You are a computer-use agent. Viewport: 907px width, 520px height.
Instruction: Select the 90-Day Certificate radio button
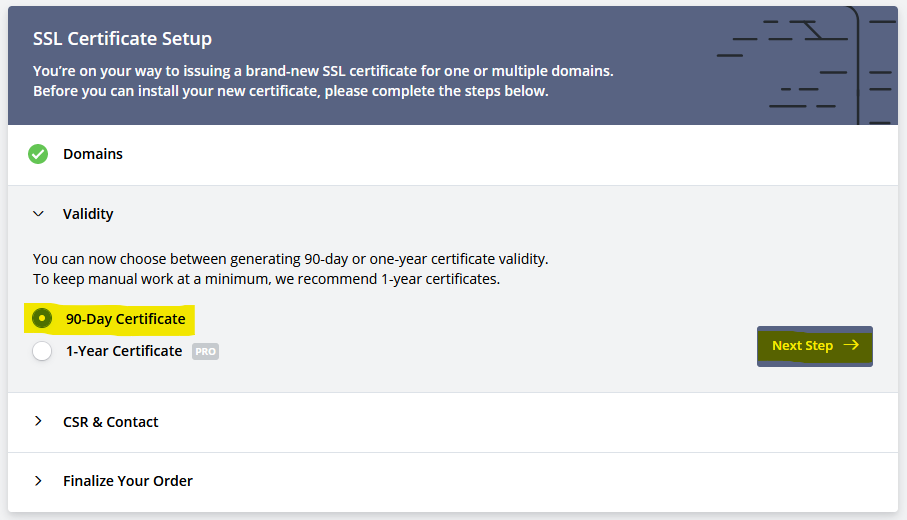point(42,318)
